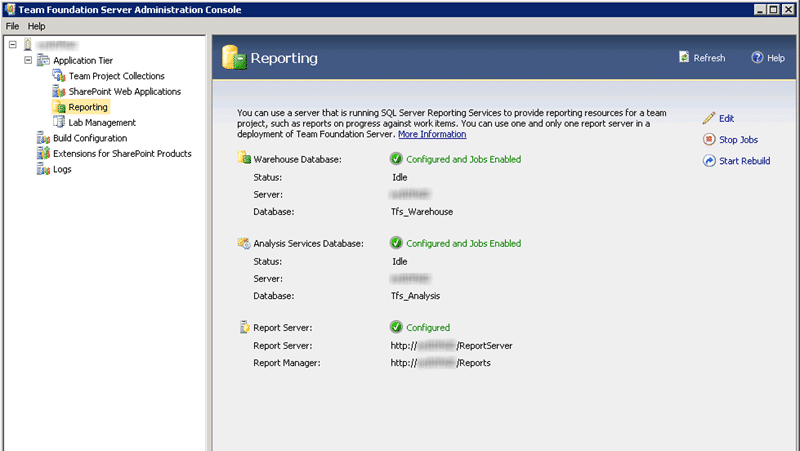Click the 'Analysis Services Database:' label
This screenshot has height=451, width=800.
point(309,243)
